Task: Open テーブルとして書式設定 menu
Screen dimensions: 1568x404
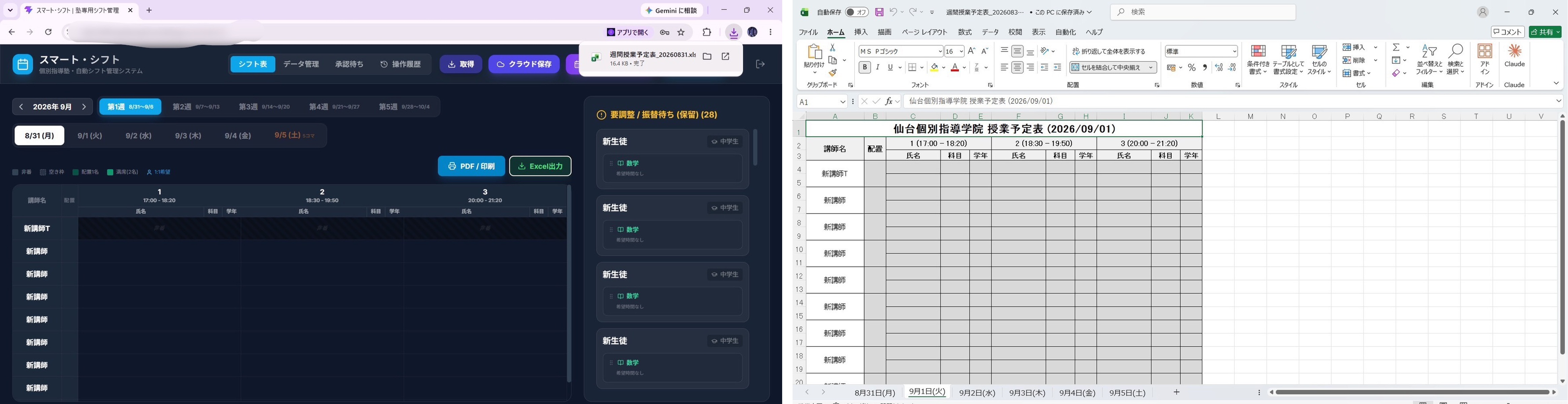Action: pyautogui.click(x=1289, y=60)
